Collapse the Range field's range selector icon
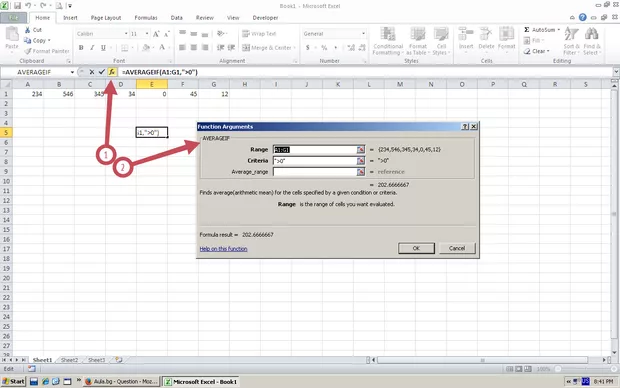The height and width of the screenshot is (388, 620). 360,150
